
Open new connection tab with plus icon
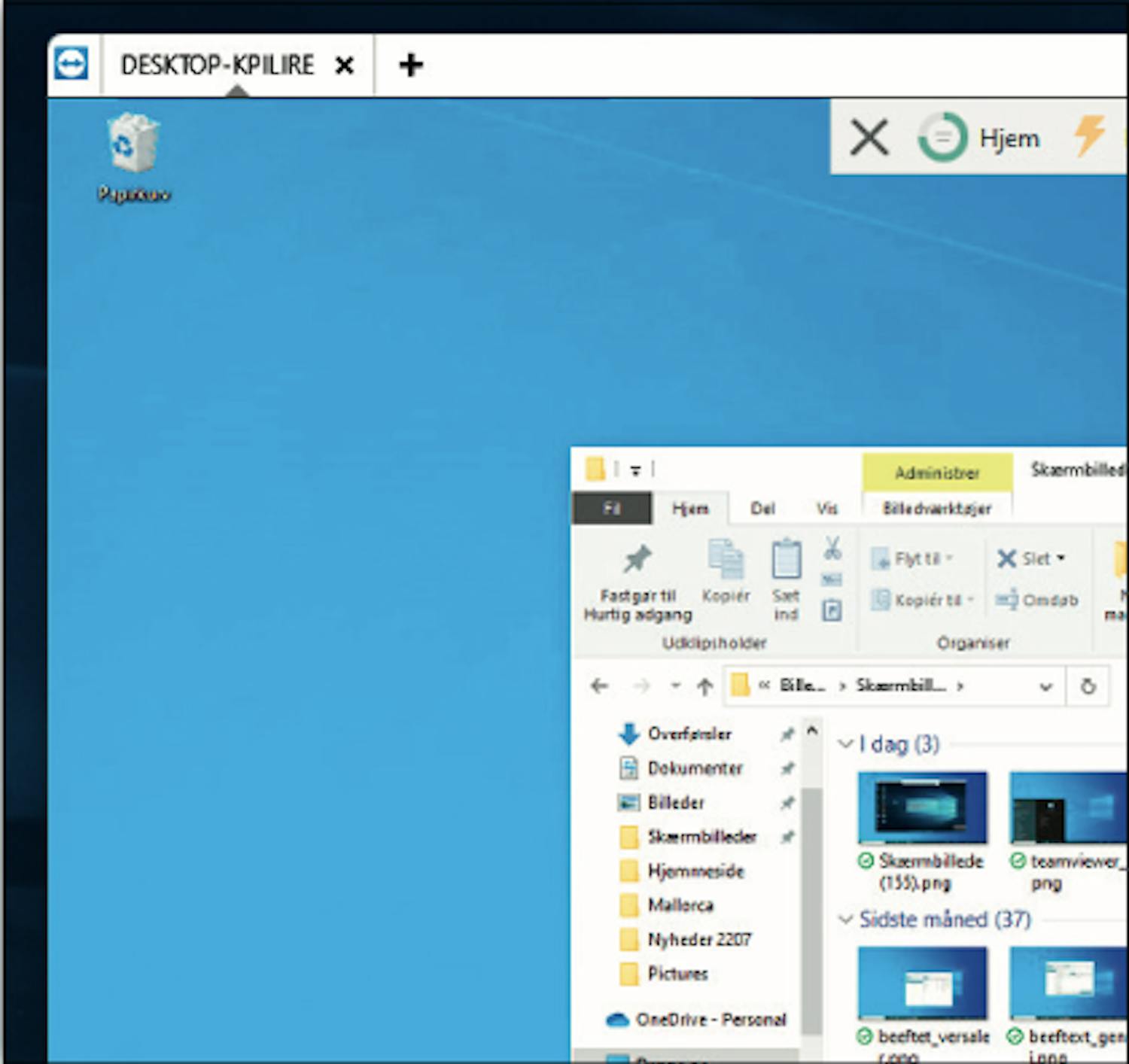tap(410, 65)
